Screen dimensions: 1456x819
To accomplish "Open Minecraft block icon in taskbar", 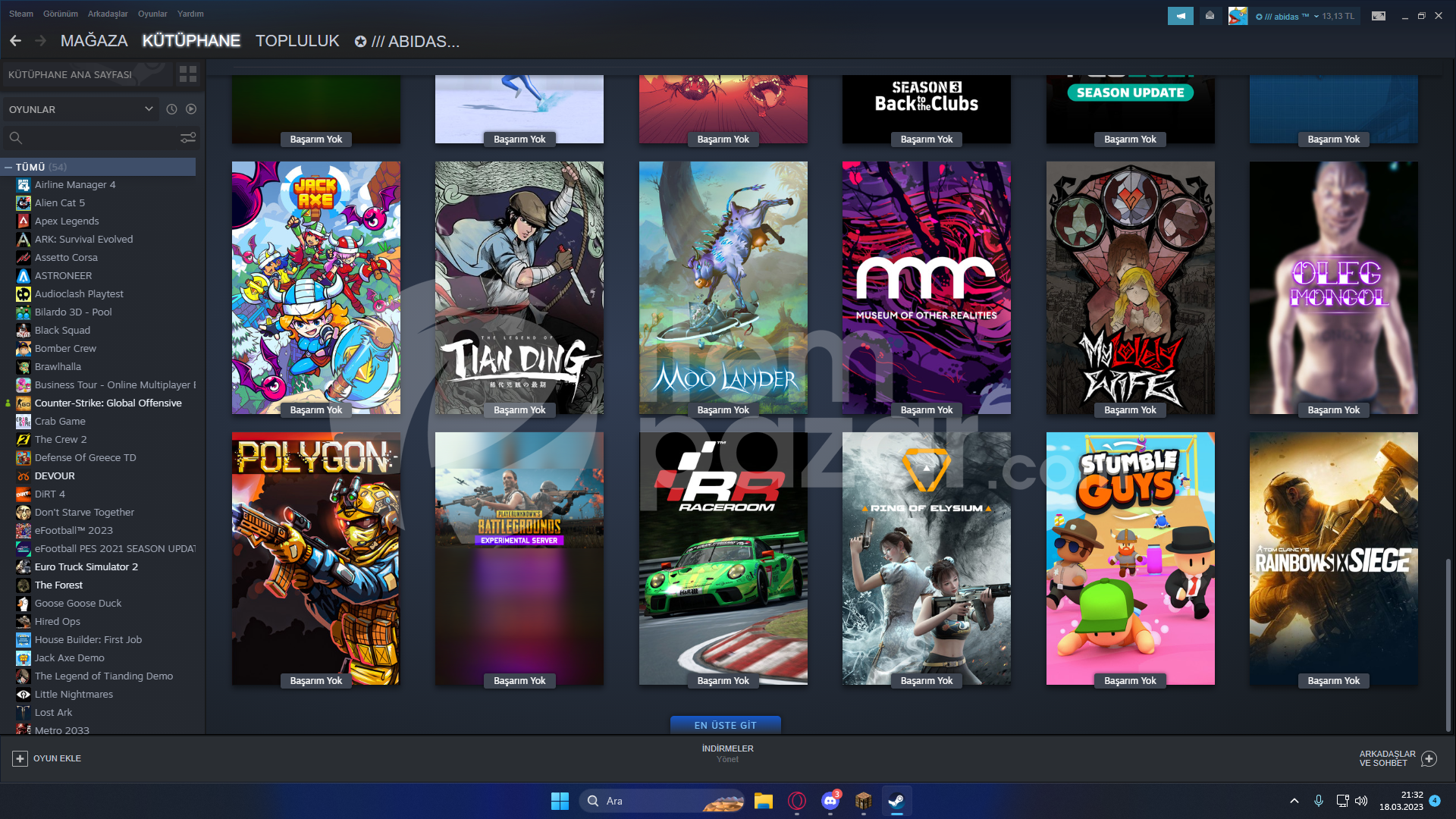I will 863,801.
